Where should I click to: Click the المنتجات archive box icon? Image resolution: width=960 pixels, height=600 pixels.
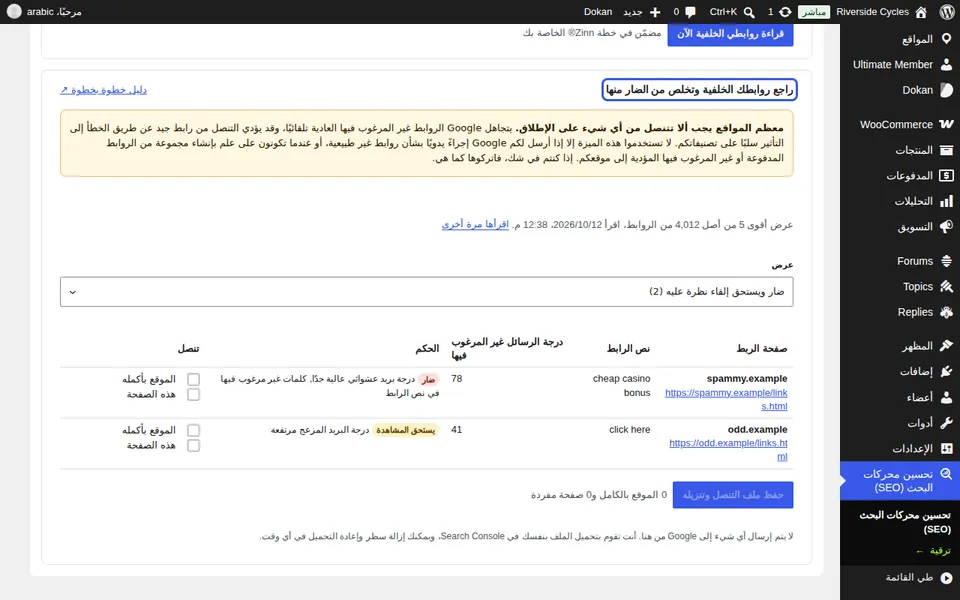point(946,150)
